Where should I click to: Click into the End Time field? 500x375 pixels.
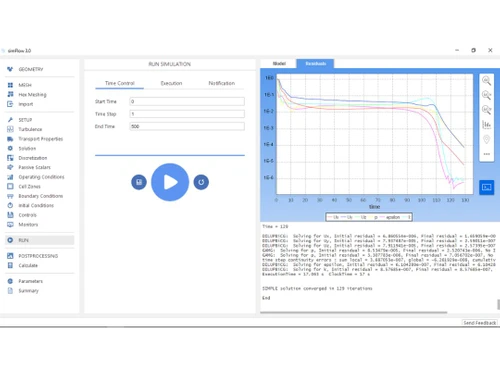[x=187, y=126]
